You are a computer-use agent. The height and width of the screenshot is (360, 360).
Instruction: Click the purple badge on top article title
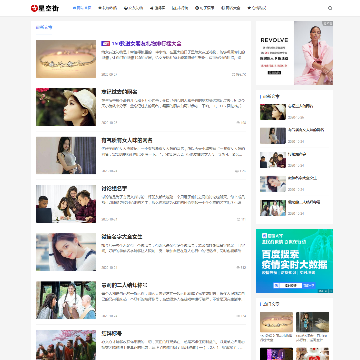pos(105,43)
